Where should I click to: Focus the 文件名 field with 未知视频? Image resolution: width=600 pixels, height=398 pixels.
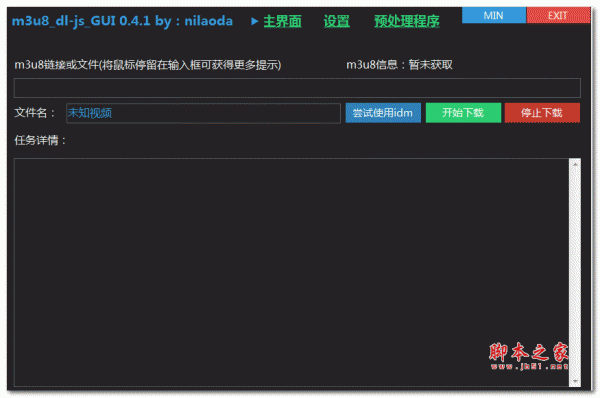pyautogui.click(x=203, y=113)
